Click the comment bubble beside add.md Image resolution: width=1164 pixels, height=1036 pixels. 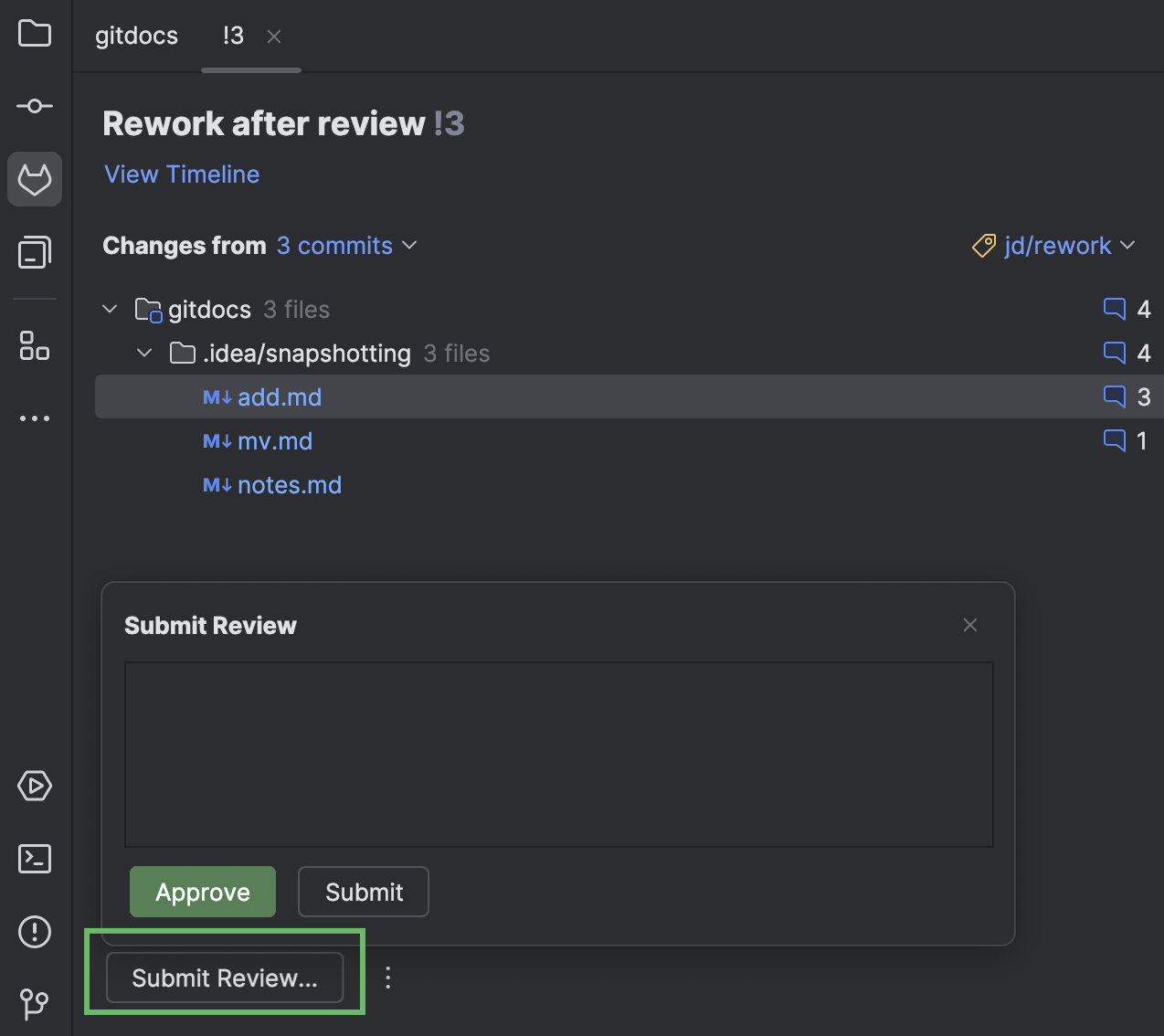(1114, 396)
